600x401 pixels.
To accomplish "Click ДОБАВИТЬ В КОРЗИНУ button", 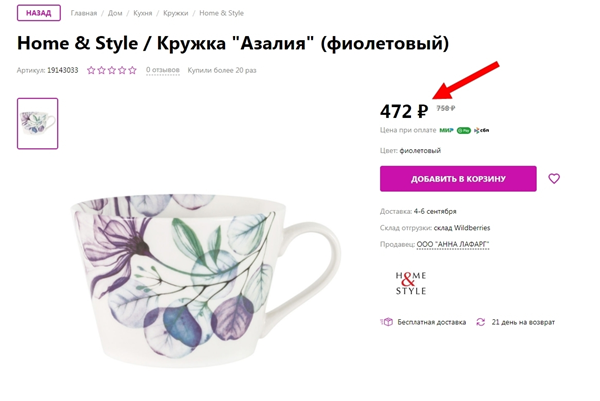I will pyautogui.click(x=458, y=179).
